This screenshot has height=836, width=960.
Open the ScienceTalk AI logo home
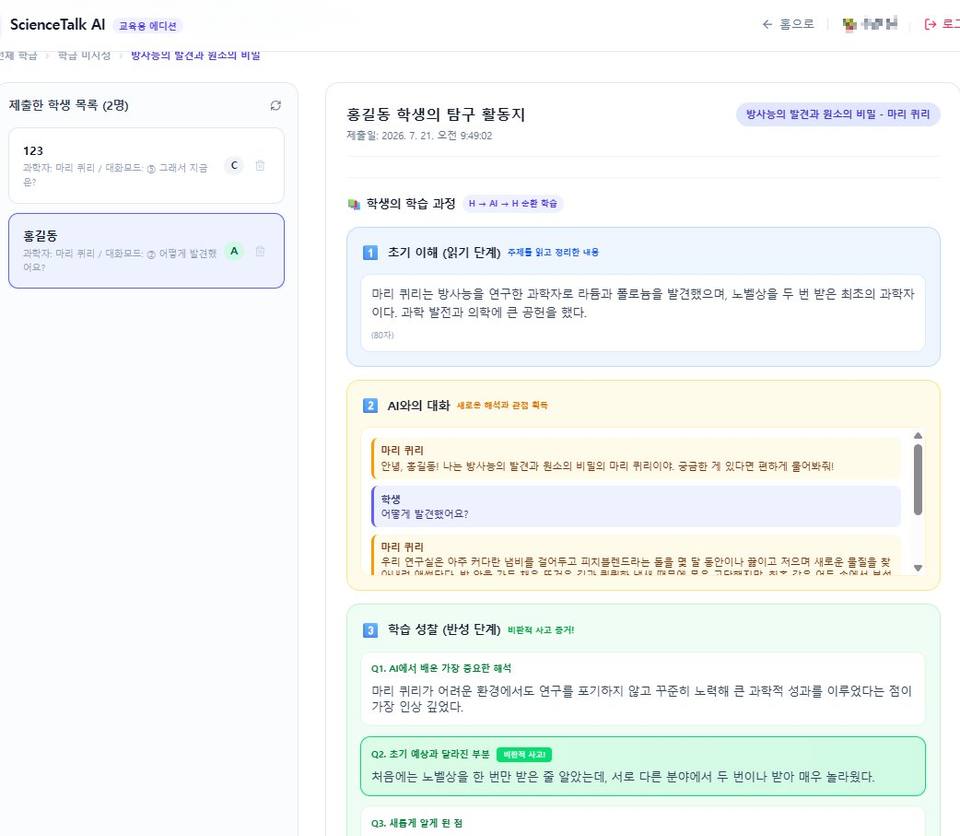point(58,24)
